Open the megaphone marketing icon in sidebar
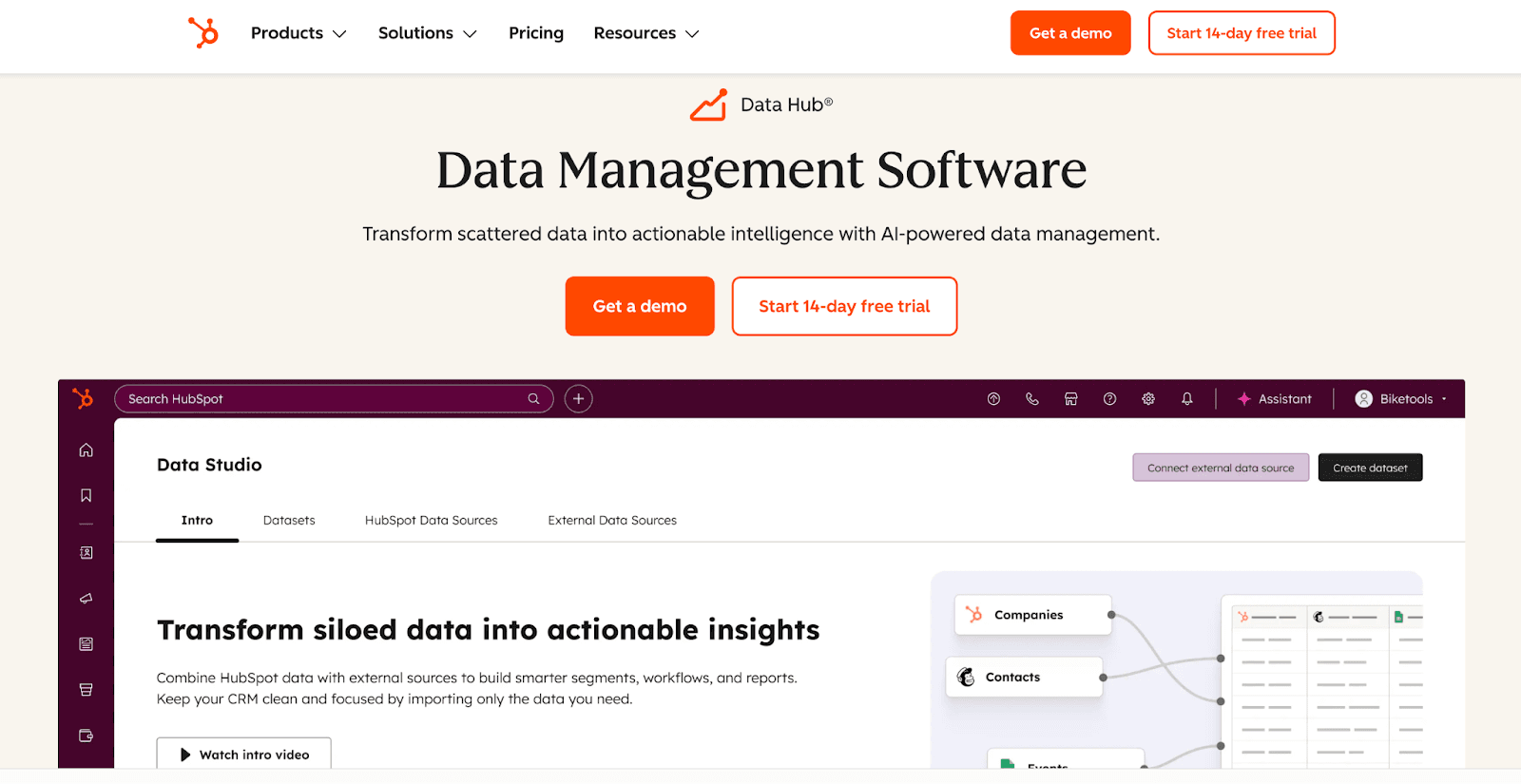Screen dimensions: 1521x784 click(87, 599)
